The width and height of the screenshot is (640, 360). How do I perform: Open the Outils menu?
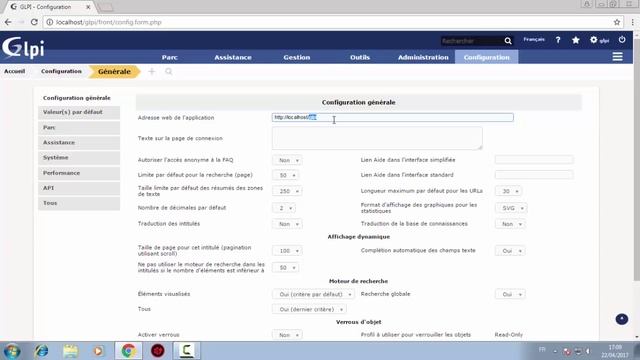[360, 57]
